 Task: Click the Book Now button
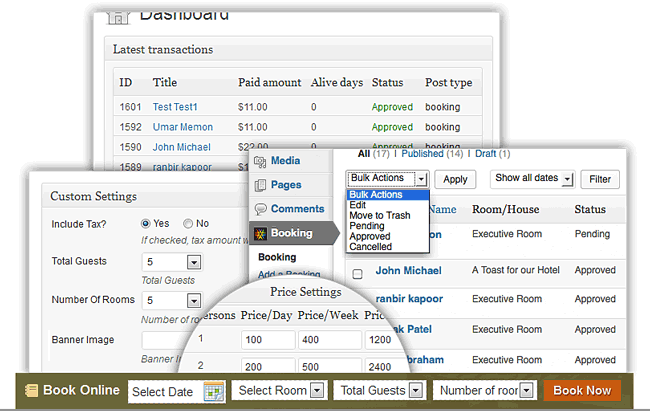click(582, 390)
